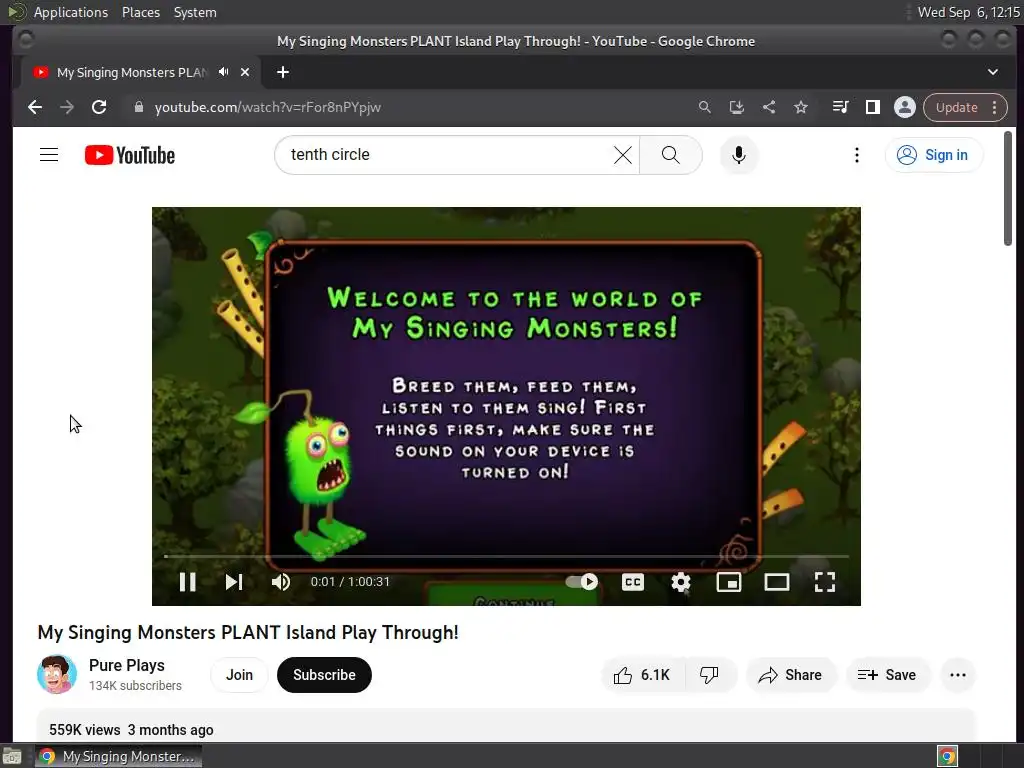Search with your voice microphone
The height and width of the screenshot is (768, 1024).
tap(739, 155)
